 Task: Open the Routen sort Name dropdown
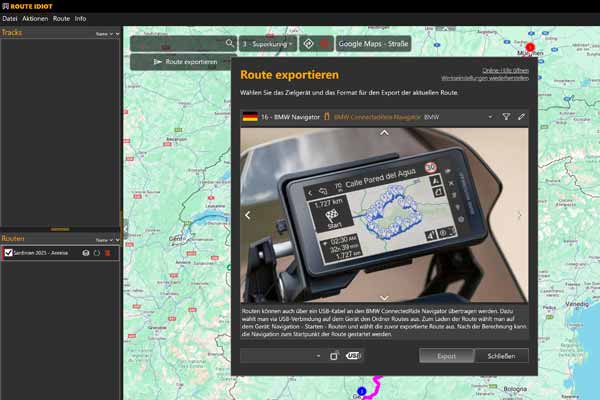tap(104, 240)
